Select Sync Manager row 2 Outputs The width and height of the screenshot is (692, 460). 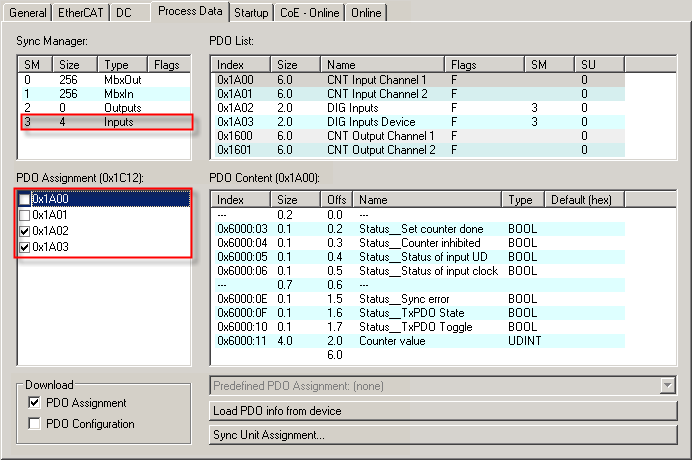tap(104, 108)
